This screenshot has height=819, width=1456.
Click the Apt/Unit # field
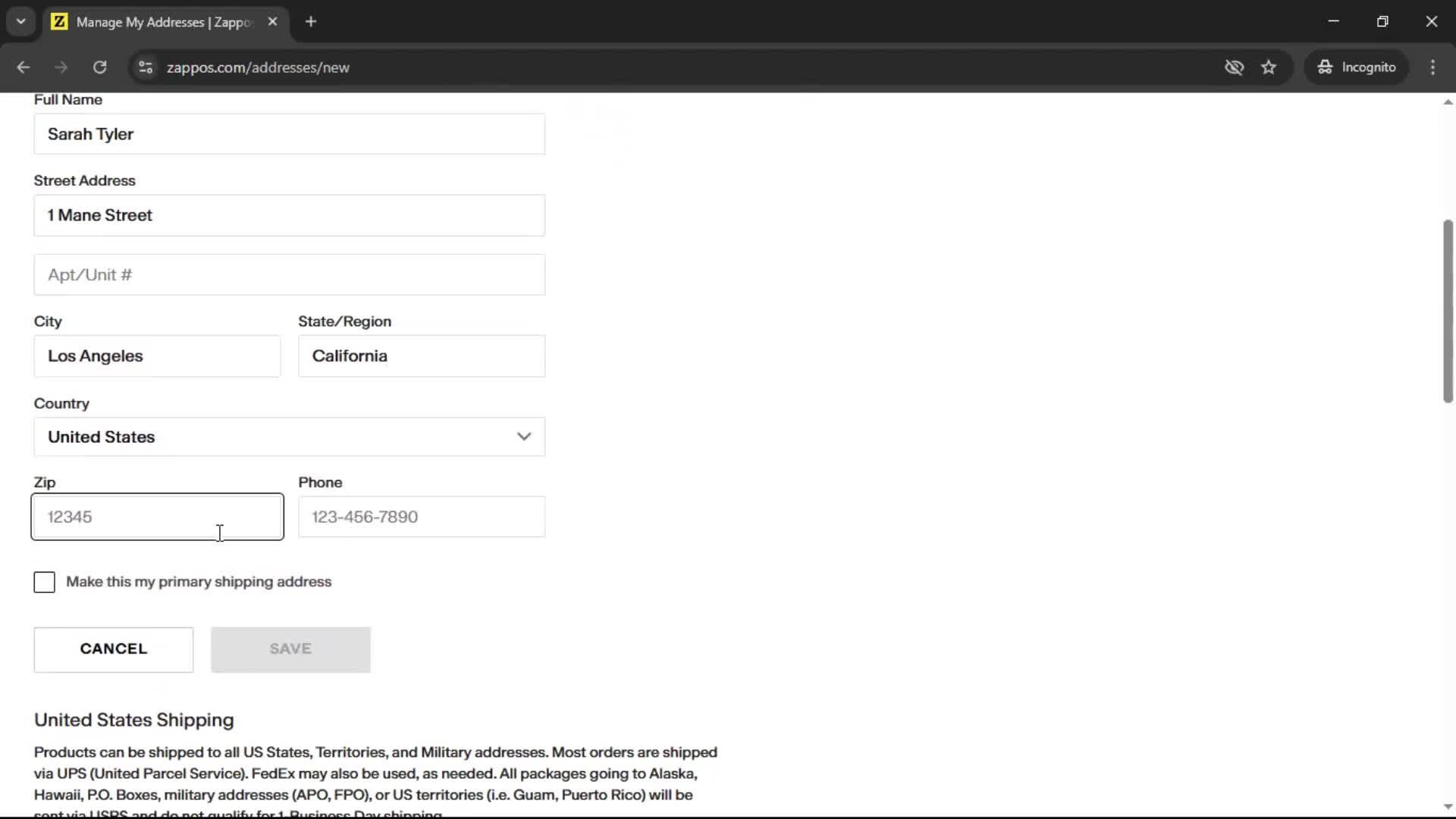pyautogui.click(x=289, y=275)
